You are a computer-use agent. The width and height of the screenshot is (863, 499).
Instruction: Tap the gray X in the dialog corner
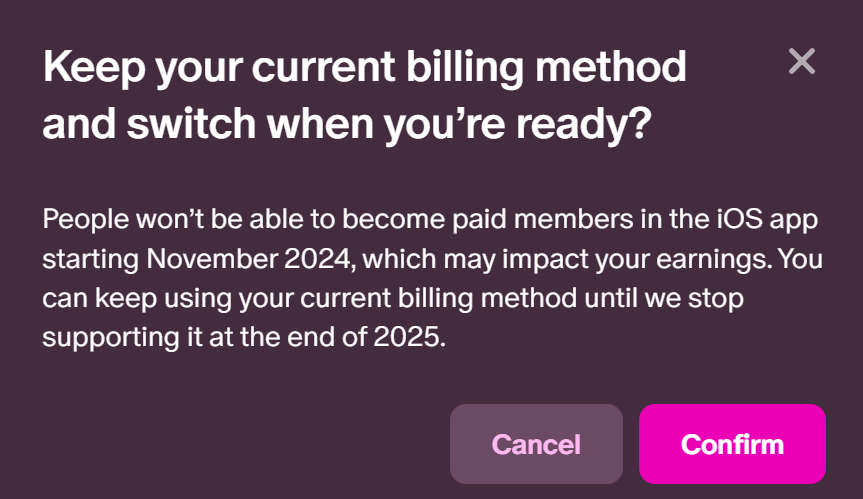click(801, 61)
